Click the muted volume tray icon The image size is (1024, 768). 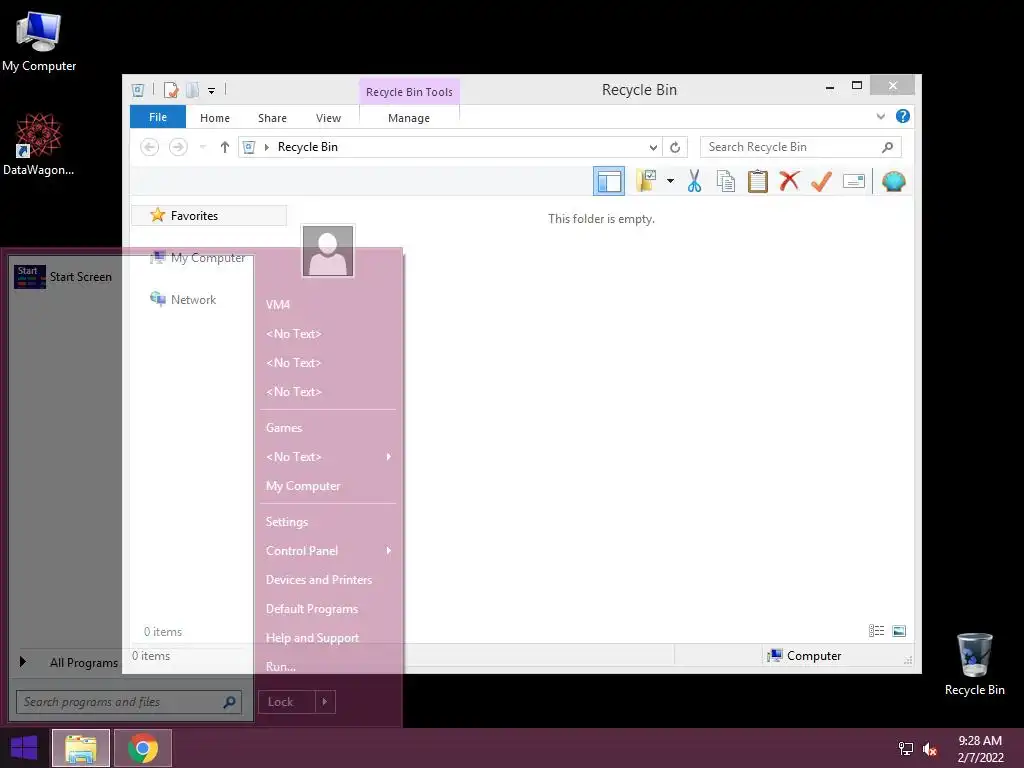[x=929, y=749]
